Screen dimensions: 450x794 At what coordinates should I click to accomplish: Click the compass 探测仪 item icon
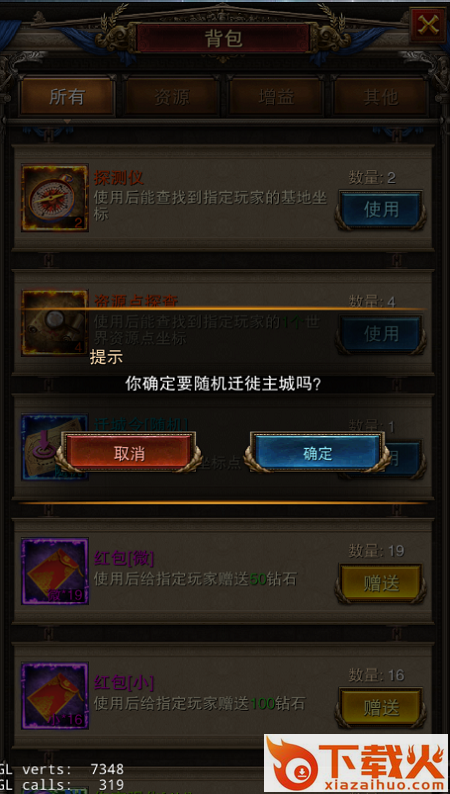(x=55, y=197)
